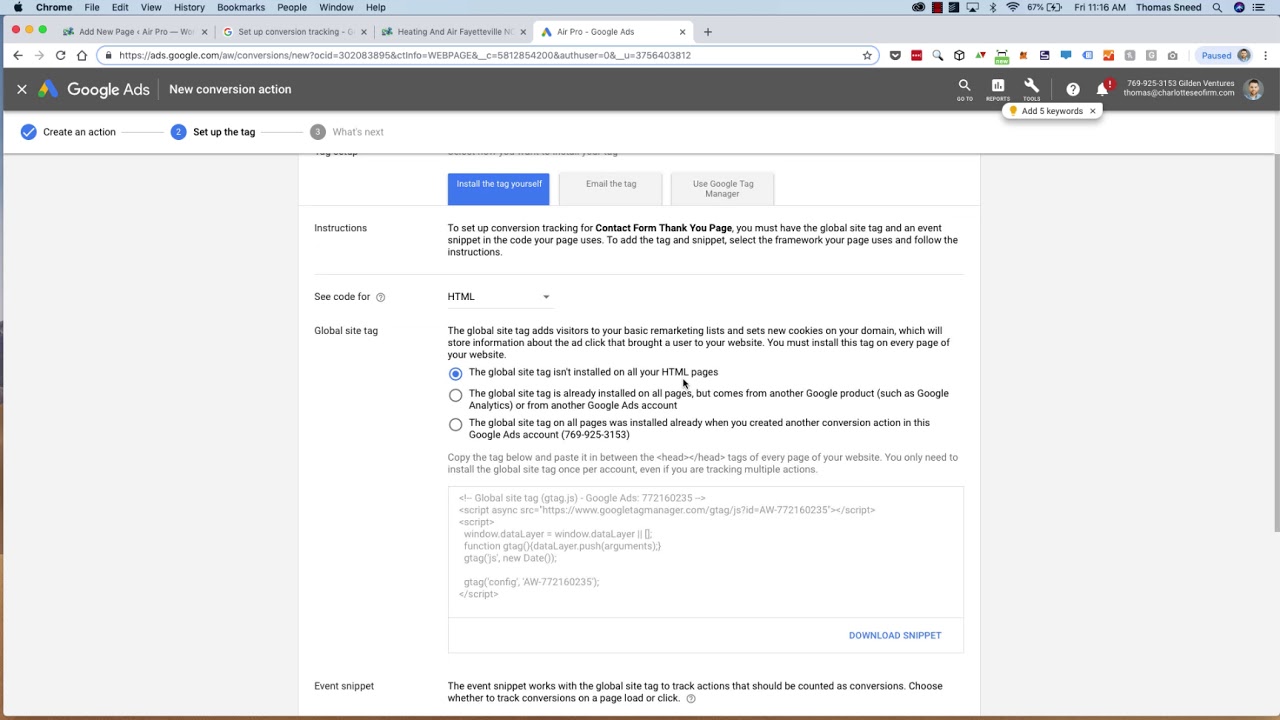Open the Tools wrench icon
The width and height of the screenshot is (1280, 720).
tap(1031, 89)
